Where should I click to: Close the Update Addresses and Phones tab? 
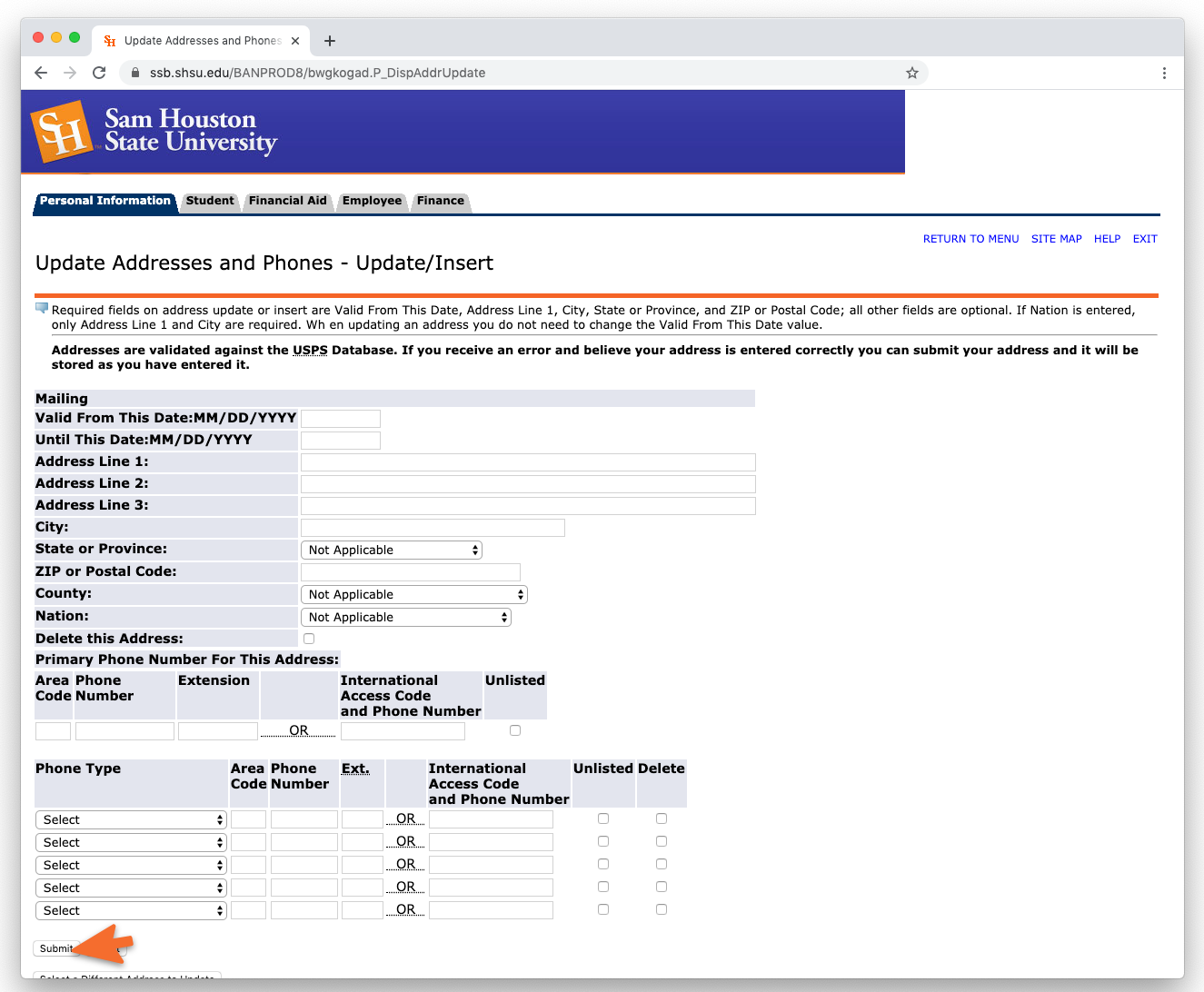click(295, 41)
